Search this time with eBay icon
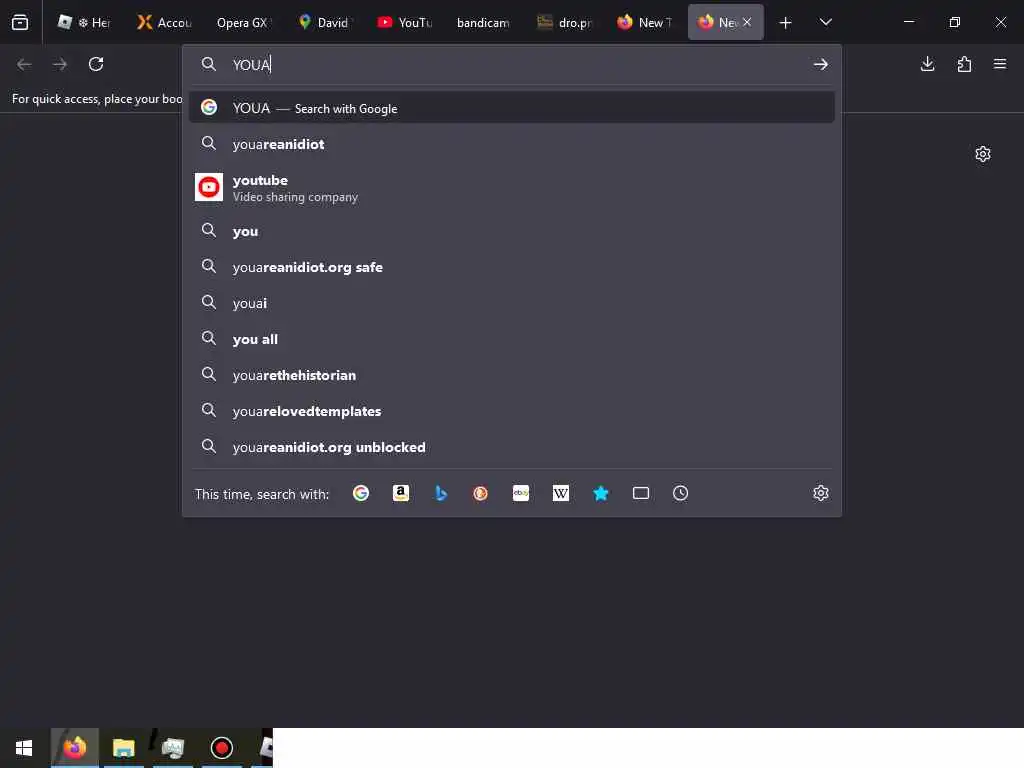This screenshot has height=768, width=1024. pyautogui.click(x=520, y=493)
